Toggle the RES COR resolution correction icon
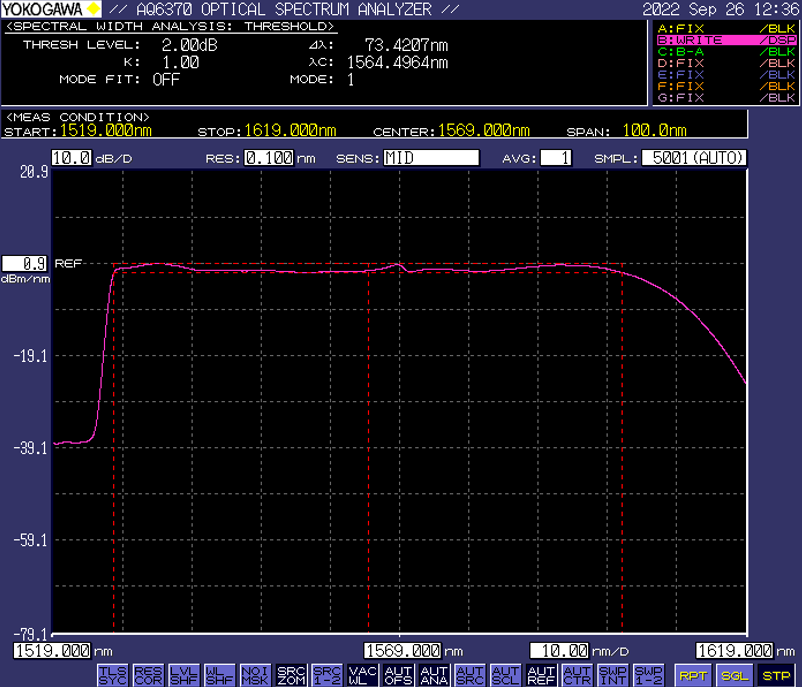Image resolution: width=802 pixels, height=687 pixels. 147,675
